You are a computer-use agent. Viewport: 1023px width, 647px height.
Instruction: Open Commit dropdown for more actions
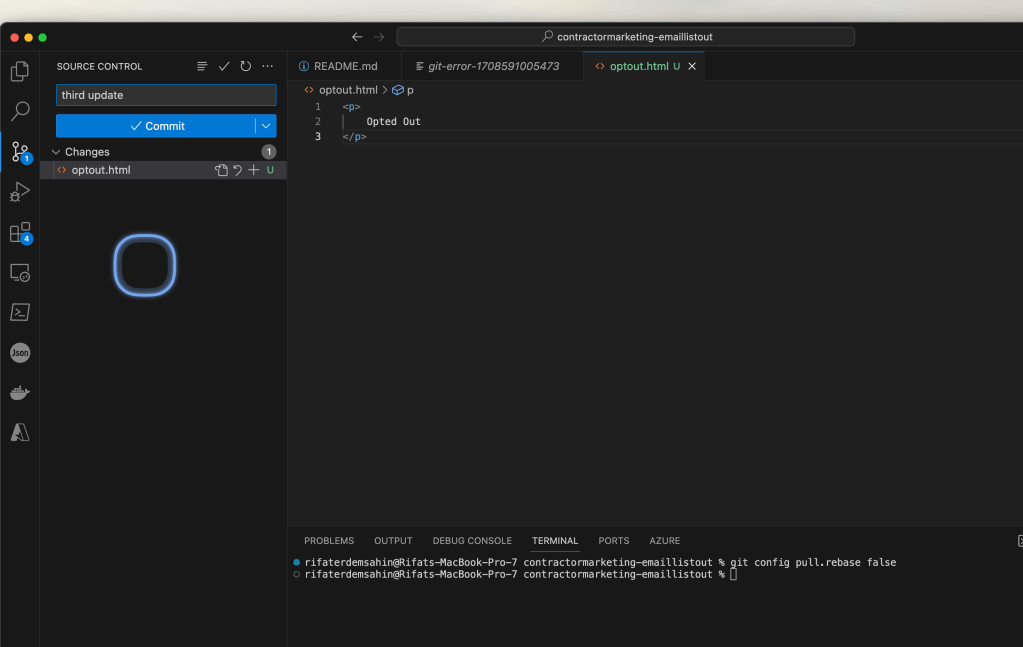tap(266, 126)
